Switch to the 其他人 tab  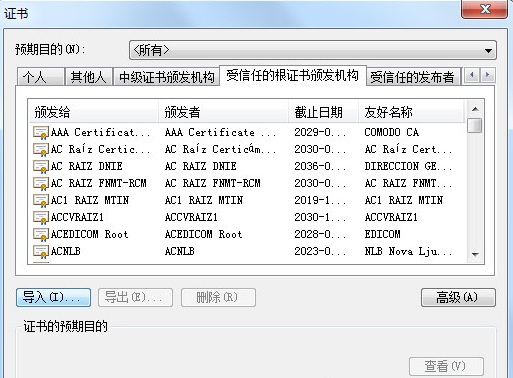pyautogui.click(x=88, y=77)
